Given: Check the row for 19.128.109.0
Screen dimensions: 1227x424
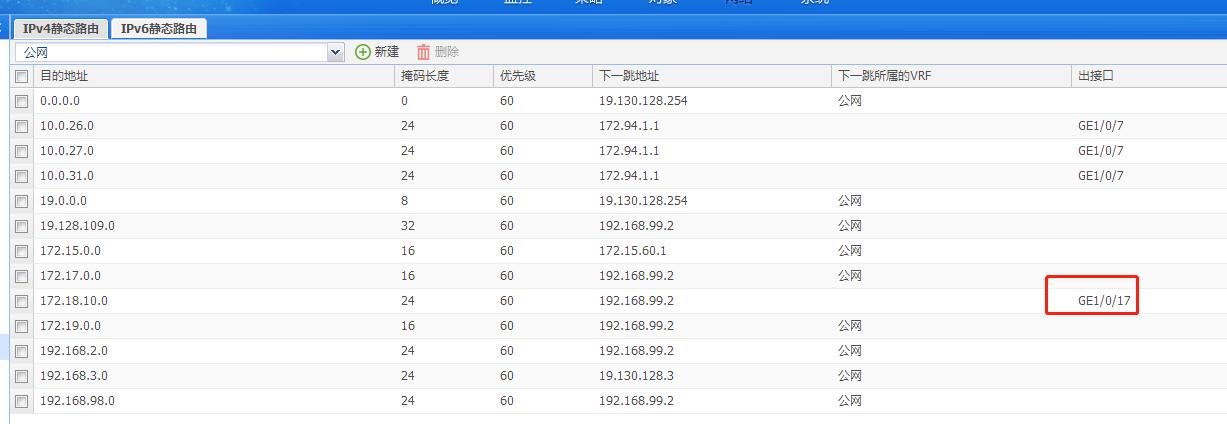Looking at the screenshot, I should point(21,226).
